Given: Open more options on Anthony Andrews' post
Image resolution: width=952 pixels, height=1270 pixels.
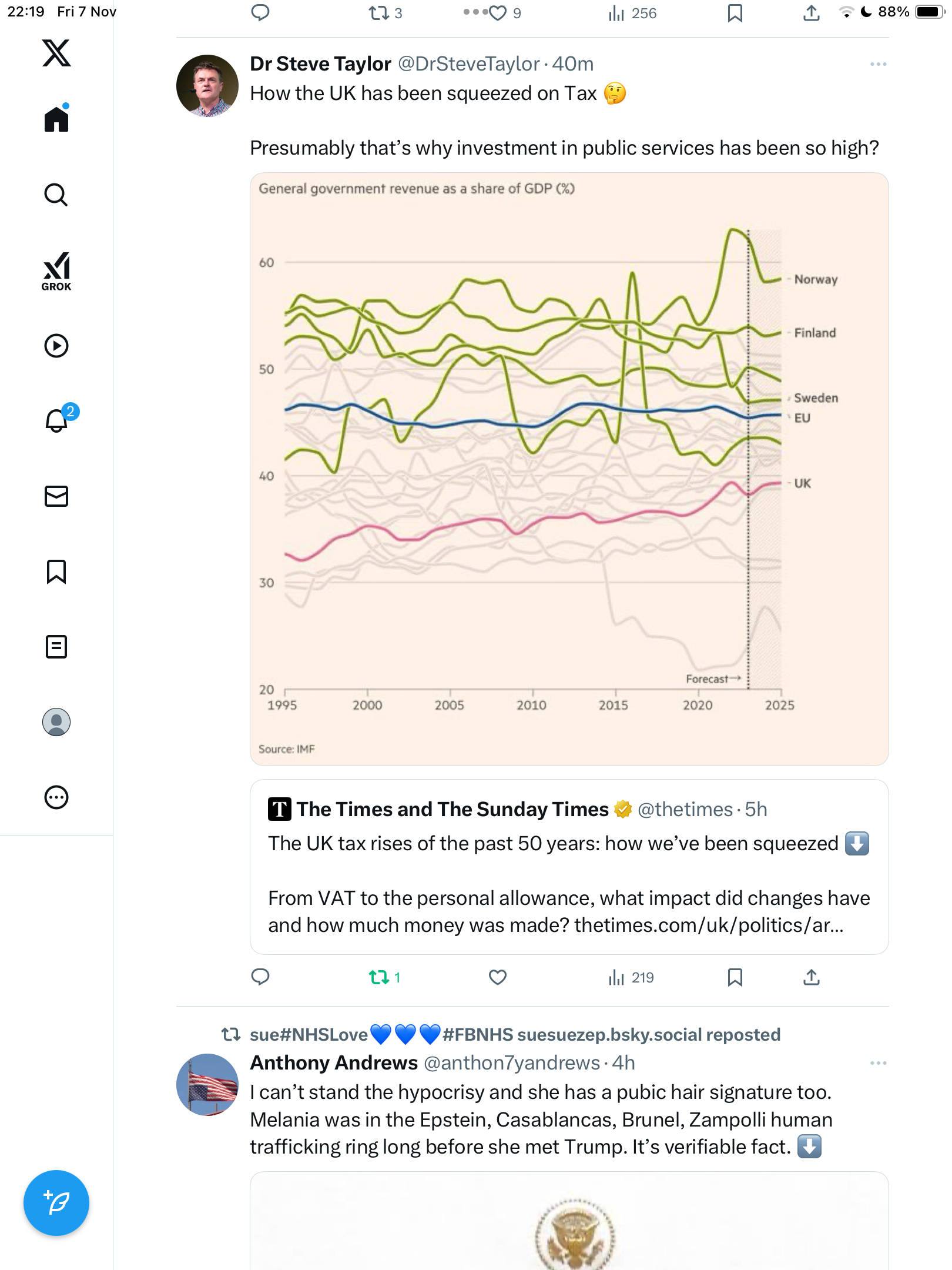Looking at the screenshot, I should click(878, 1063).
